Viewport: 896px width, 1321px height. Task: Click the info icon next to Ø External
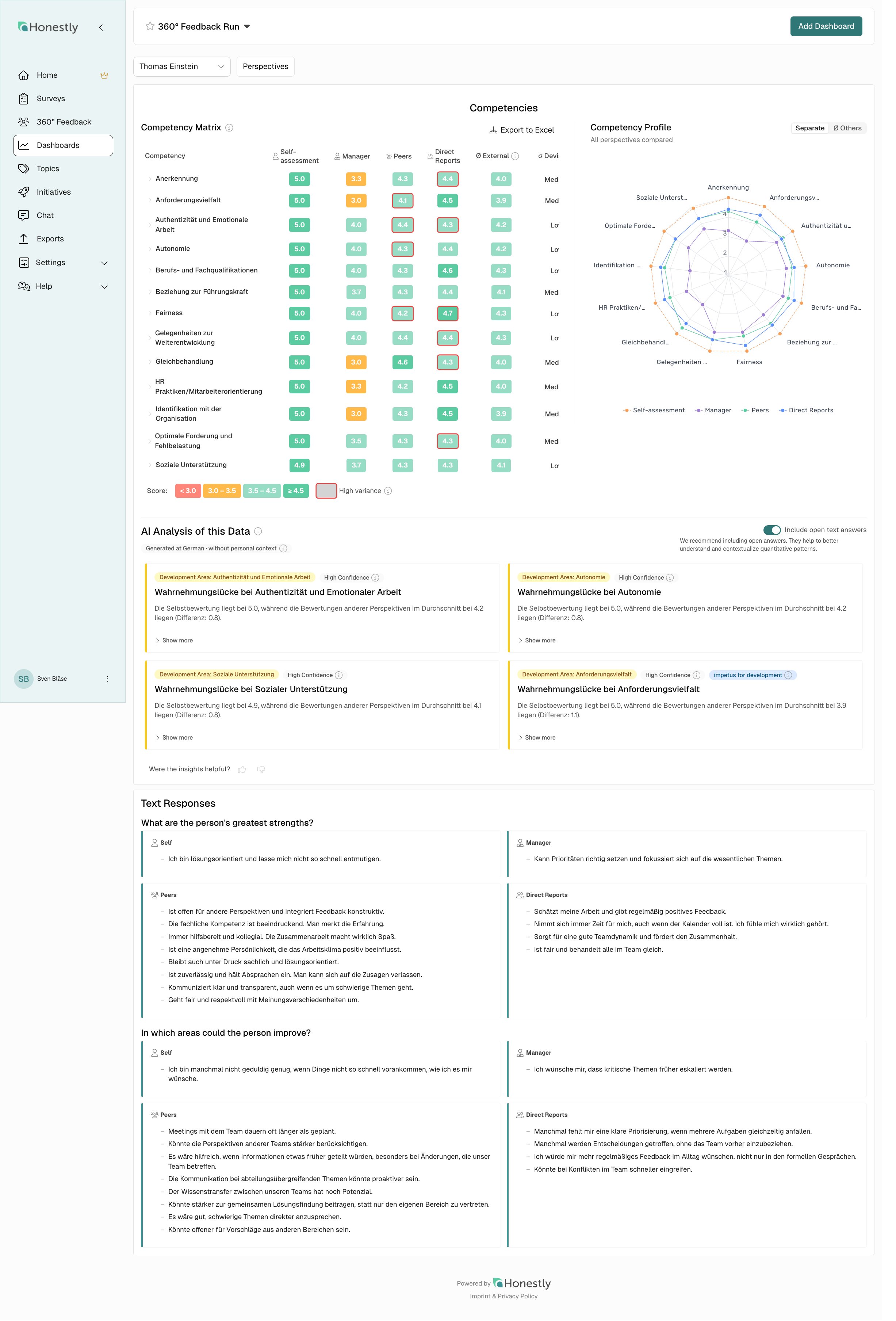515,156
